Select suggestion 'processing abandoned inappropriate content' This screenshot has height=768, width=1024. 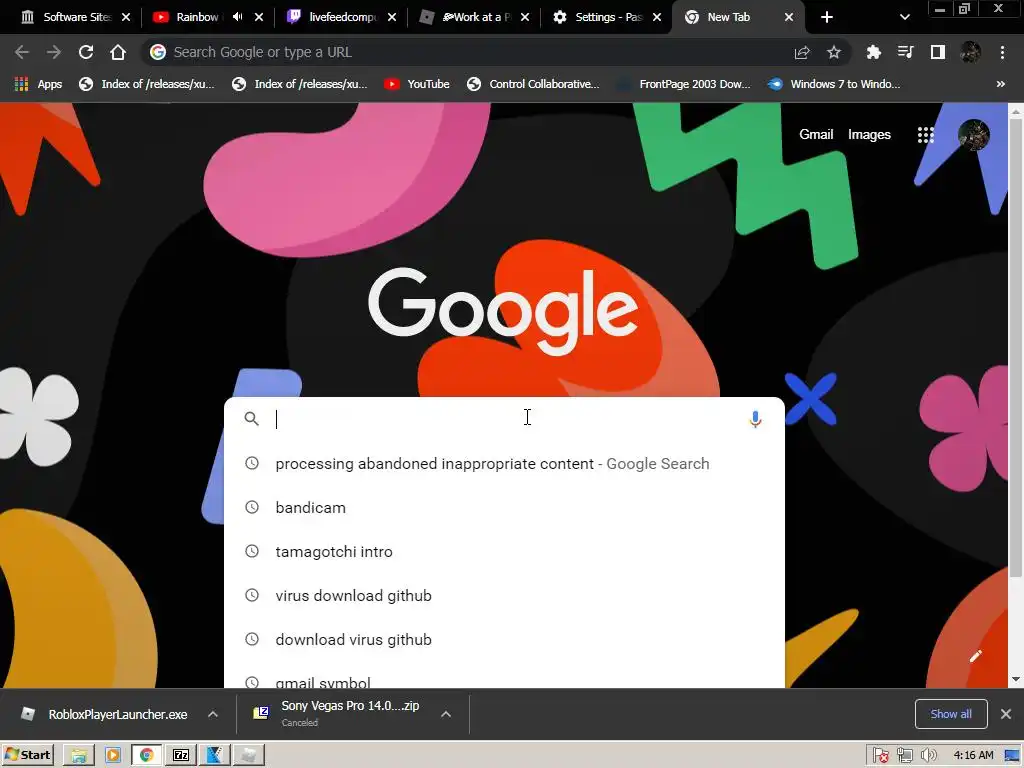tap(504, 464)
